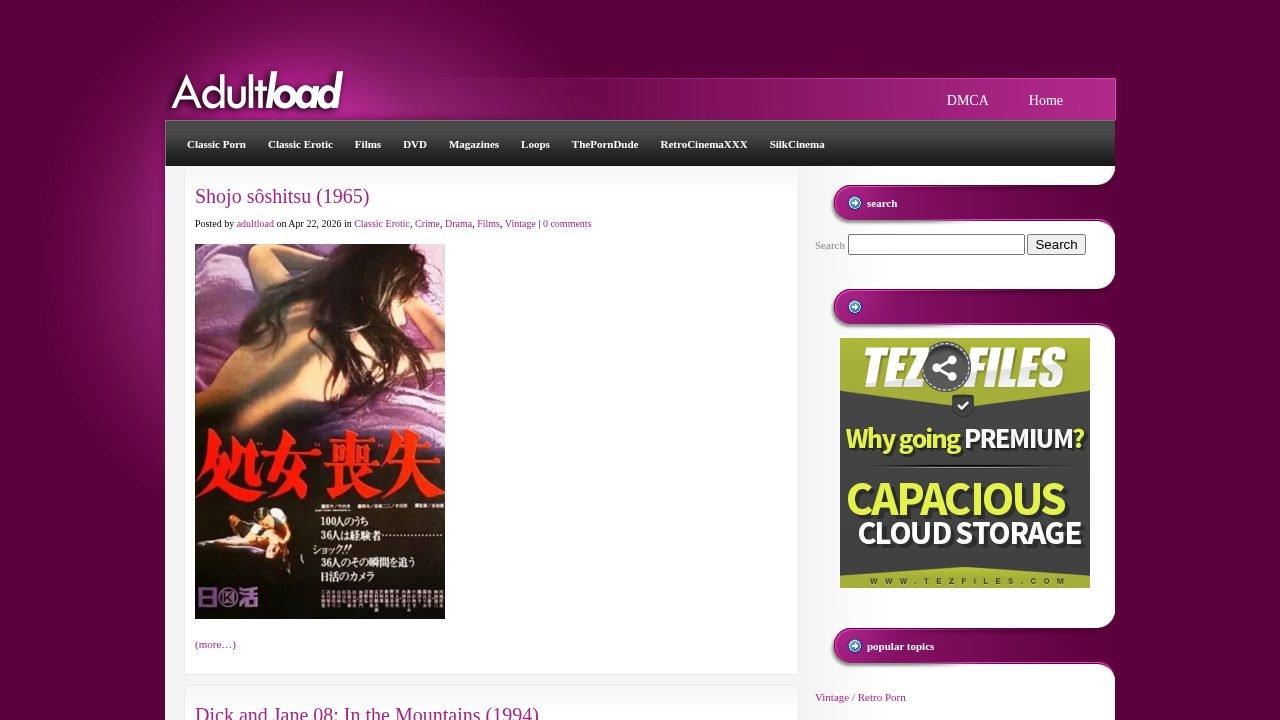Select DVD in the navigation bar
The width and height of the screenshot is (1280, 720).
(415, 144)
